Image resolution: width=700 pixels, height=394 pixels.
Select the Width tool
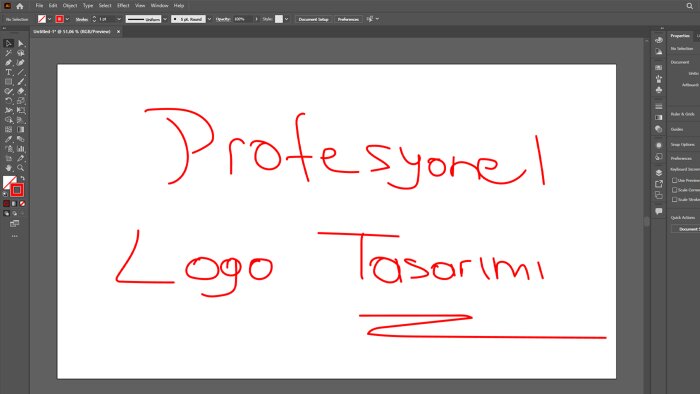click(8, 111)
